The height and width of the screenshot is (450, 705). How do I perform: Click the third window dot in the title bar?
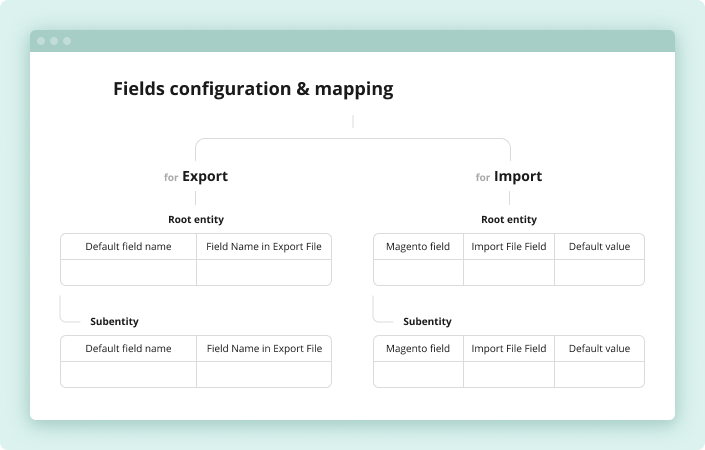(x=67, y=41)
